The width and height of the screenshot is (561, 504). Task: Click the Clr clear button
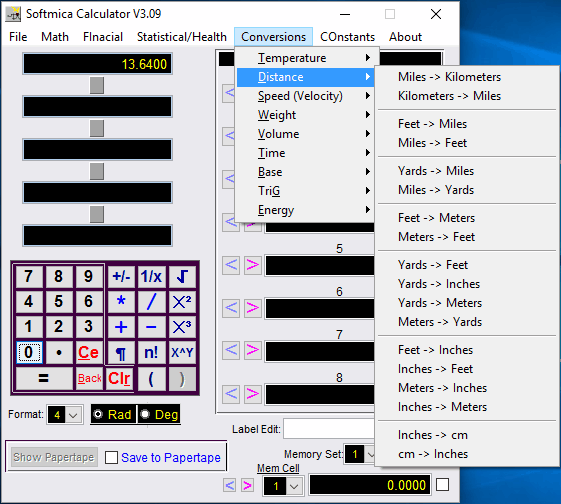click(119, 378)
